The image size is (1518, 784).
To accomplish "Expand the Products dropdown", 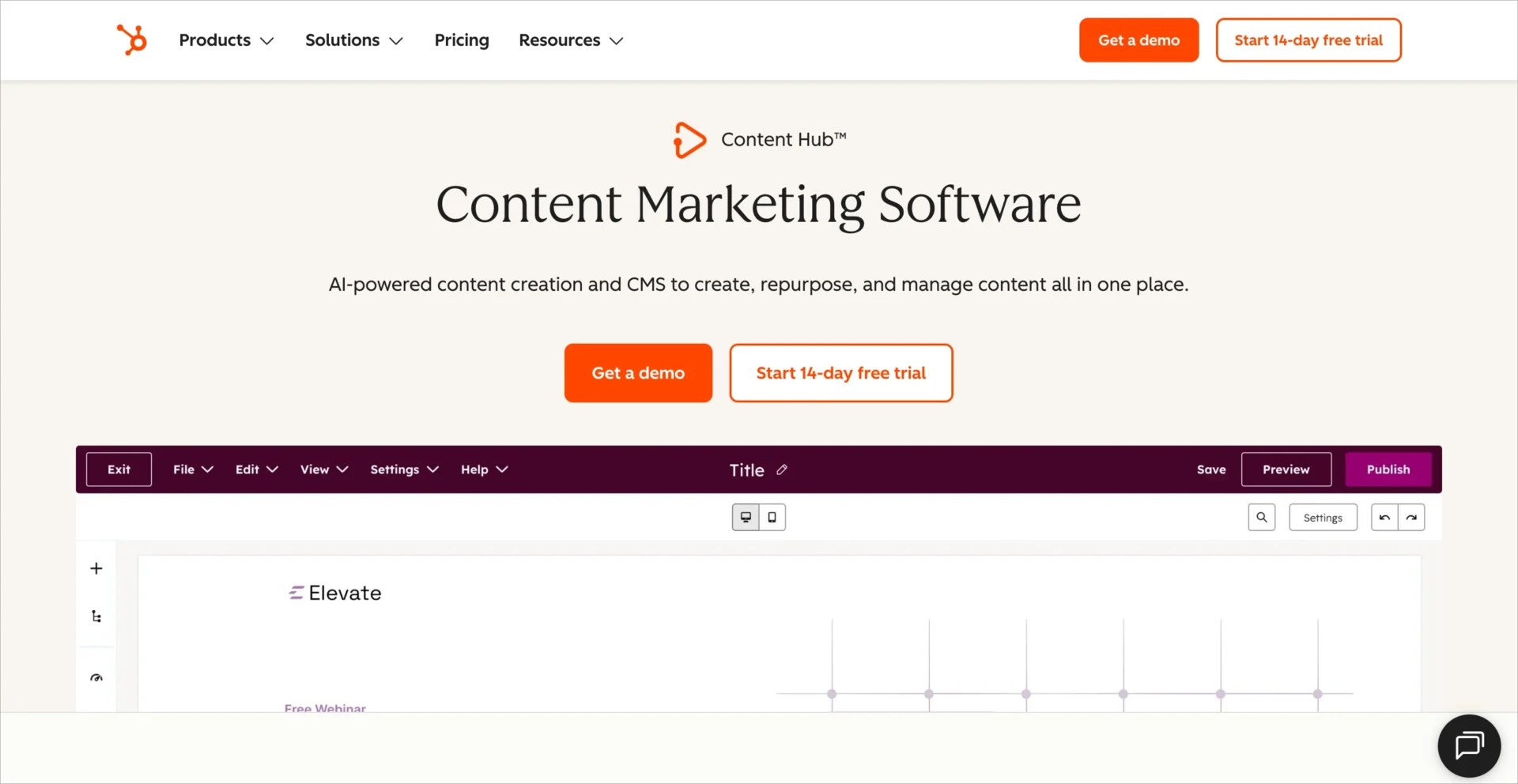I will (x=226, y=40).
